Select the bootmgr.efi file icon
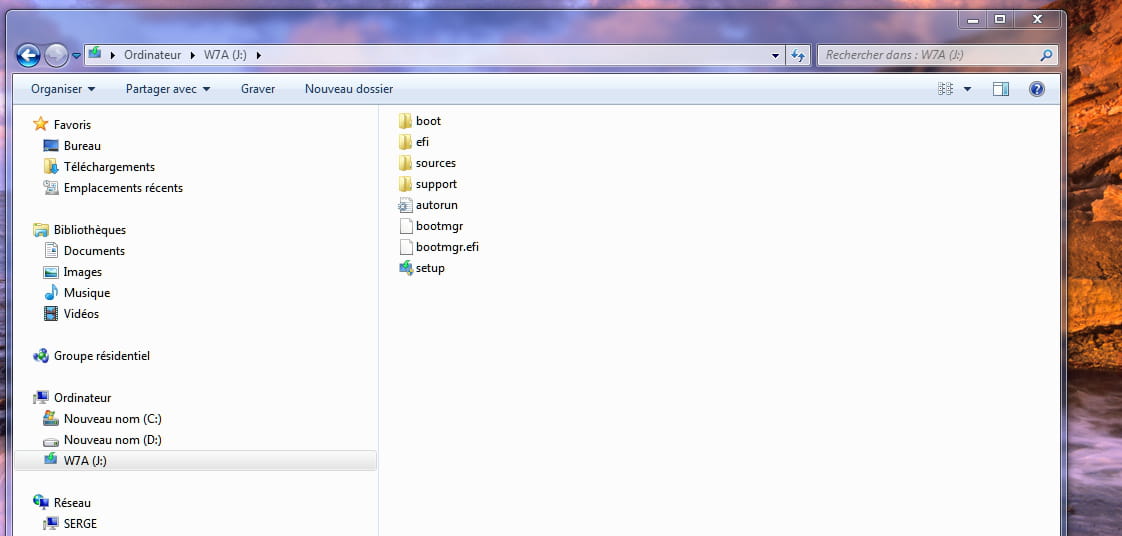The height and width of the screenshot is (536, 1122). [x=406, y=248]
